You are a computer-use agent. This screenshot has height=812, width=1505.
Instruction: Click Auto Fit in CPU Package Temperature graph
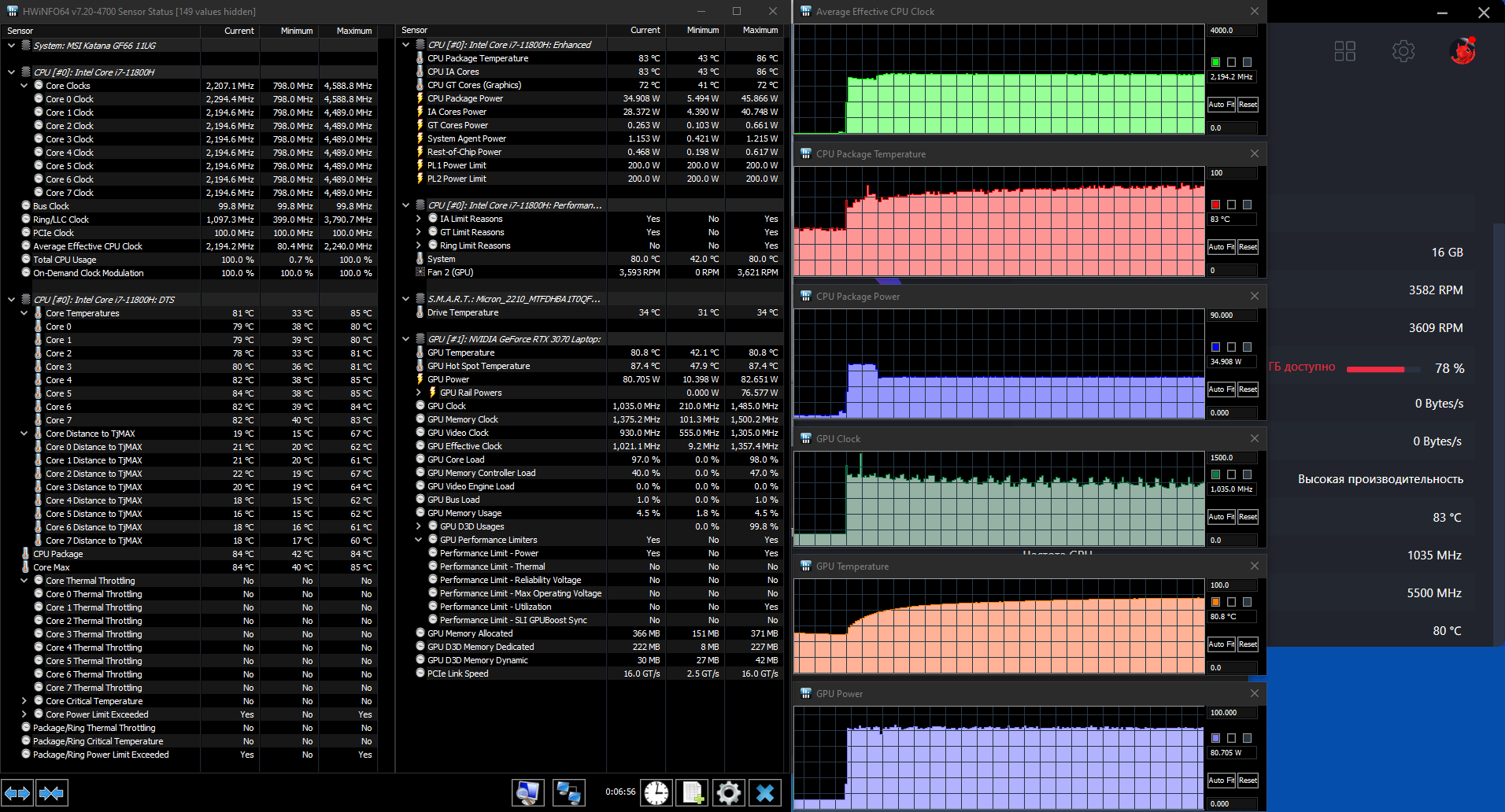[x=1222, y=247]
